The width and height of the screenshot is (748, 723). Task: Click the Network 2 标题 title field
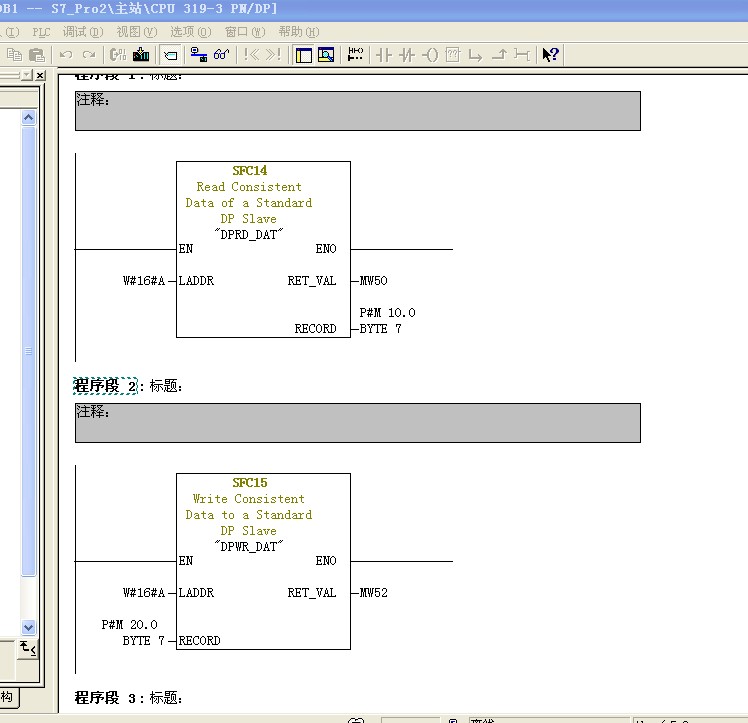166,386
